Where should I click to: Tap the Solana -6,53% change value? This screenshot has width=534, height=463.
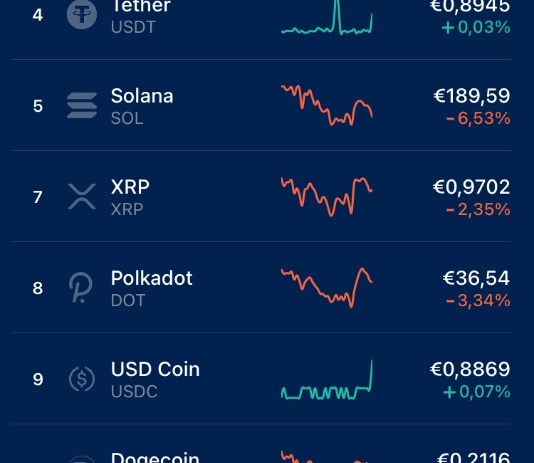click(478, 118)
